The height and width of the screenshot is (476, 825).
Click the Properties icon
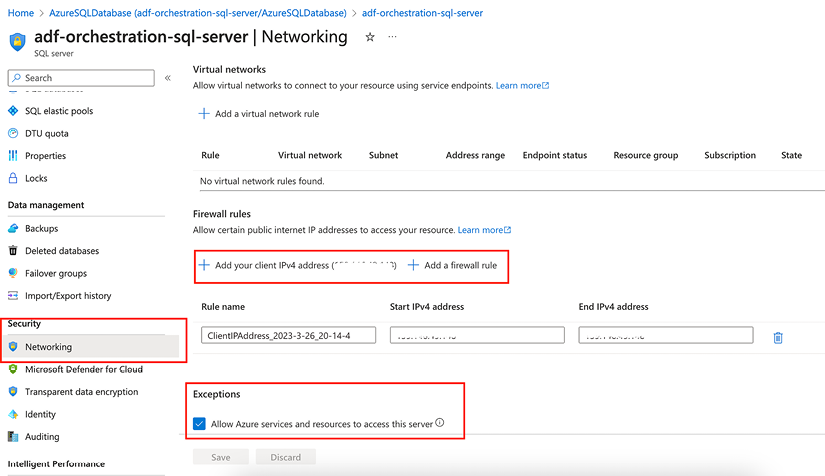click(x=13, y=156)
